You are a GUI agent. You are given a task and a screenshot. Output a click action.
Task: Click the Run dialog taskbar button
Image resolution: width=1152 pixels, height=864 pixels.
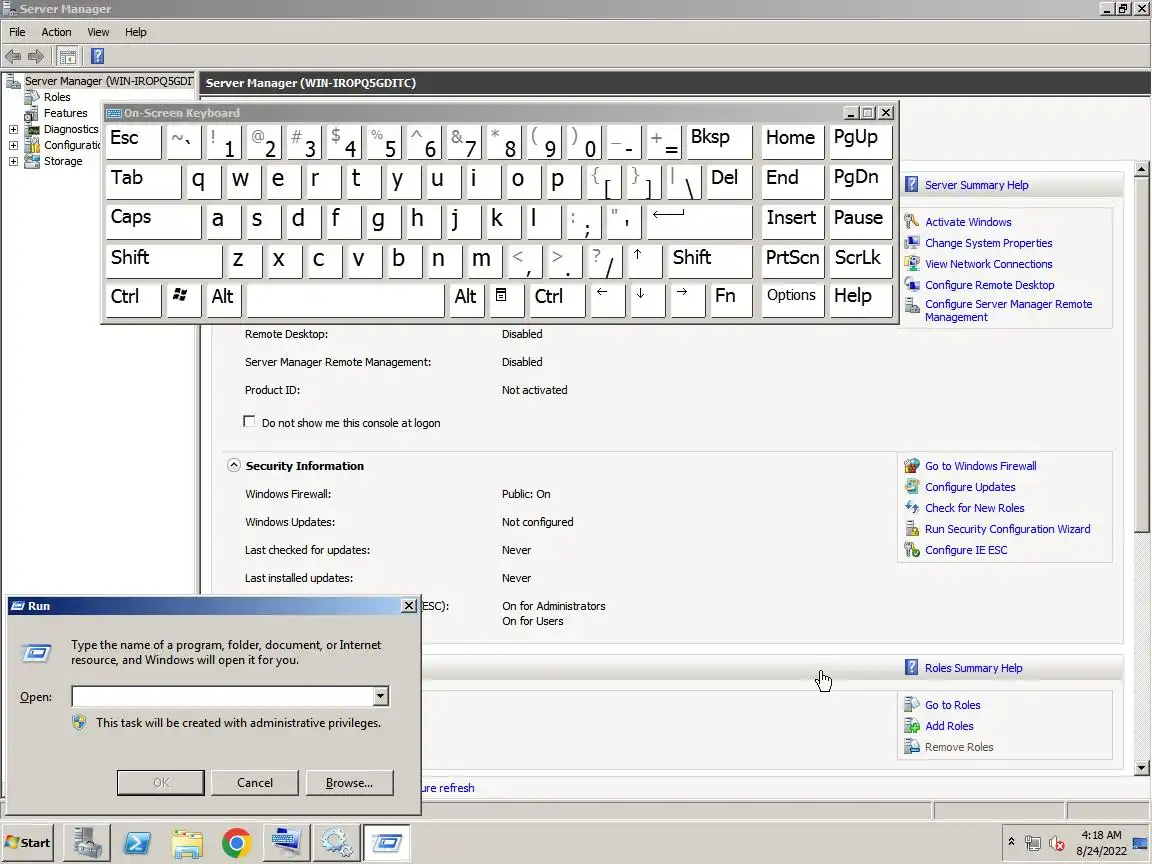pyautogui.click(x=386, y=842)
